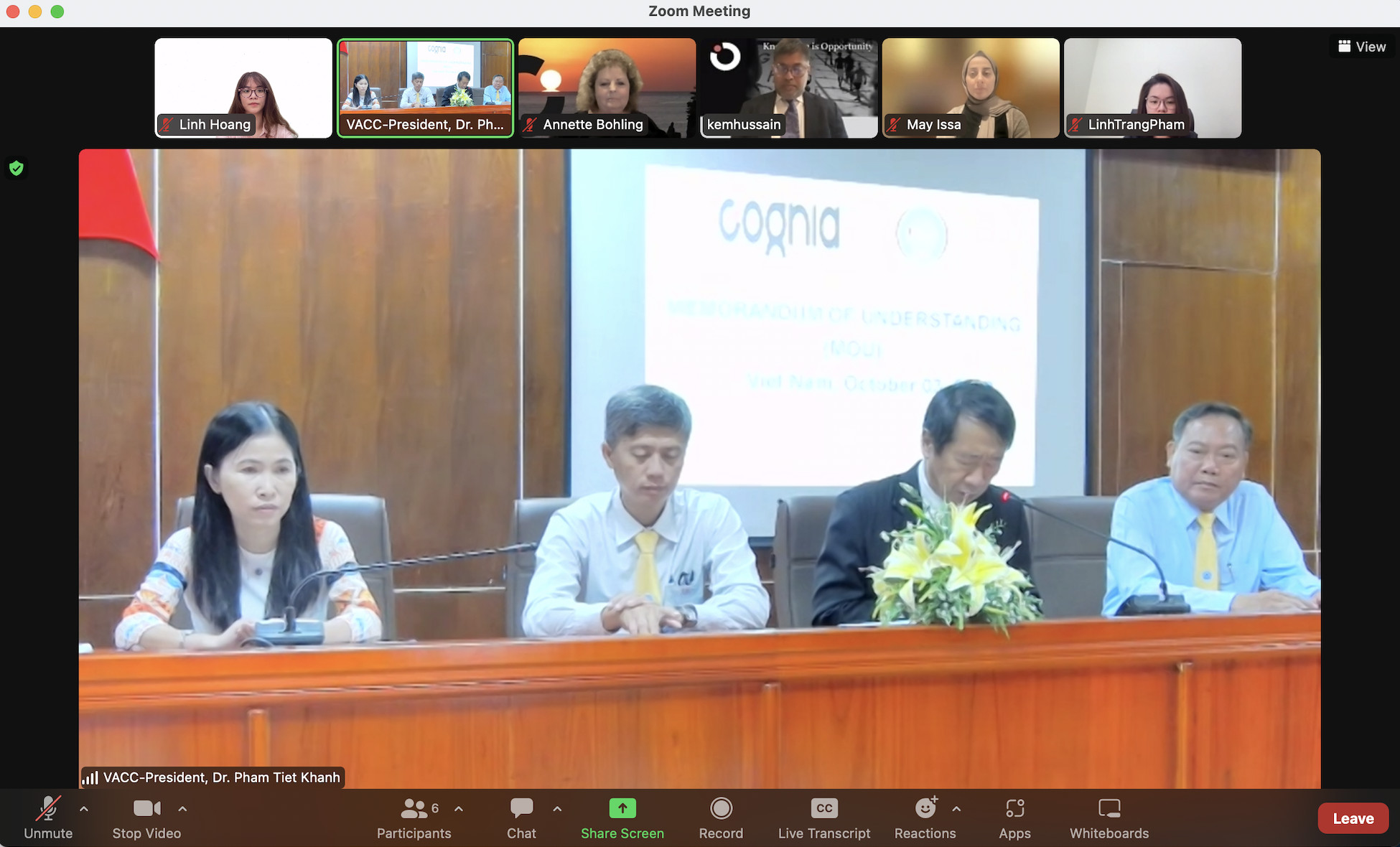1400x847 pixels.
Task: Select Annette Bohling's video thumbnail
Action: pos(607,88)
